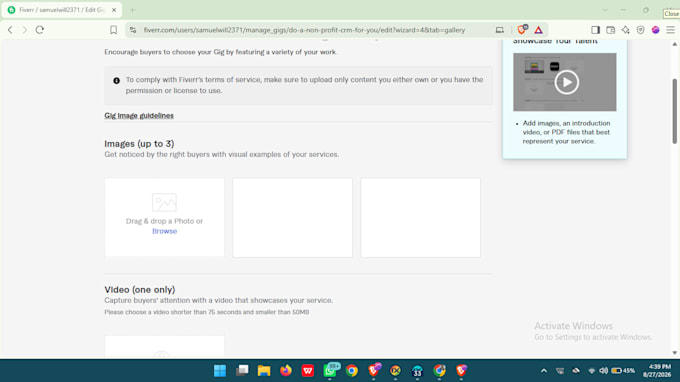
Task: Open Task View on taskbar
Action: (x=242, y=371)
